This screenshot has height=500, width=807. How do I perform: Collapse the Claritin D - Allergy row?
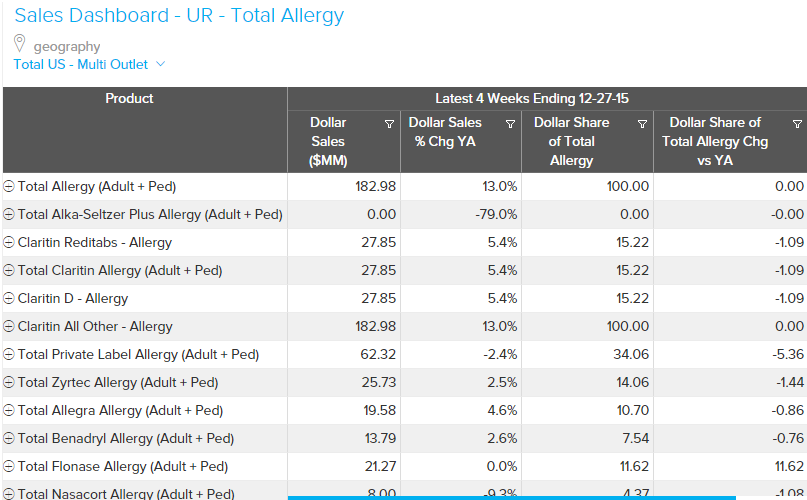[9, 299]
